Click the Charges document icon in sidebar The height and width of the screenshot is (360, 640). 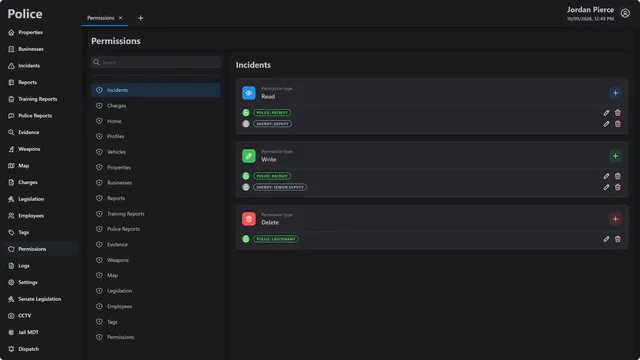click(11, 182)
